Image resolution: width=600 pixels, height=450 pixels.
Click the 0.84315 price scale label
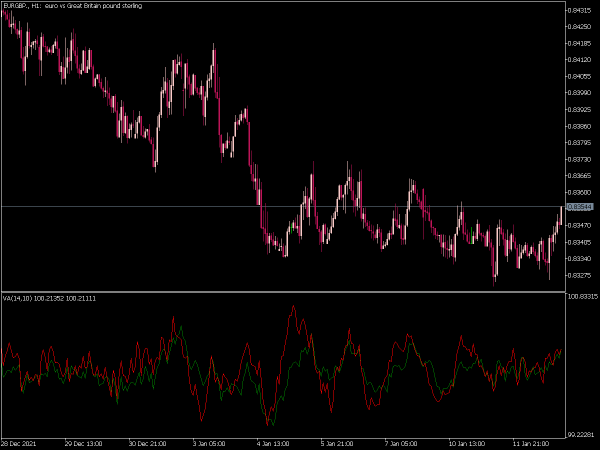(x=580, y=10)
